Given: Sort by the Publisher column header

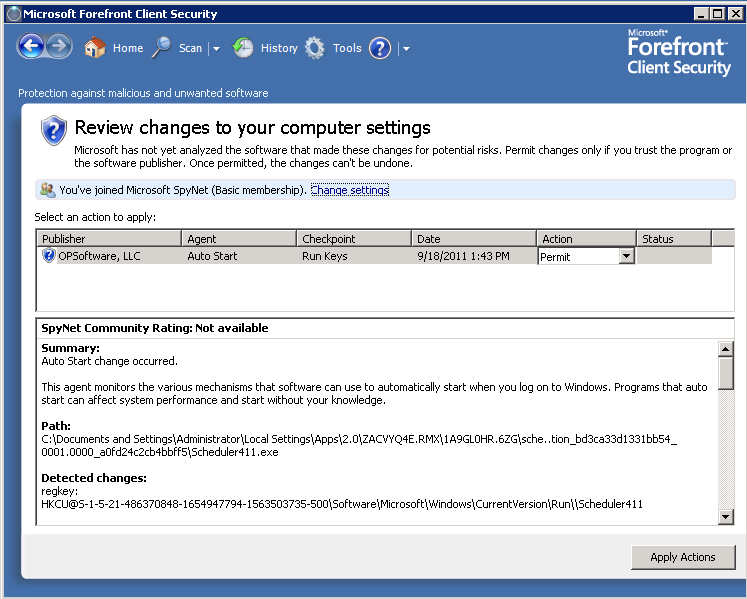Looking at the screenshot, I should [109, 239].
